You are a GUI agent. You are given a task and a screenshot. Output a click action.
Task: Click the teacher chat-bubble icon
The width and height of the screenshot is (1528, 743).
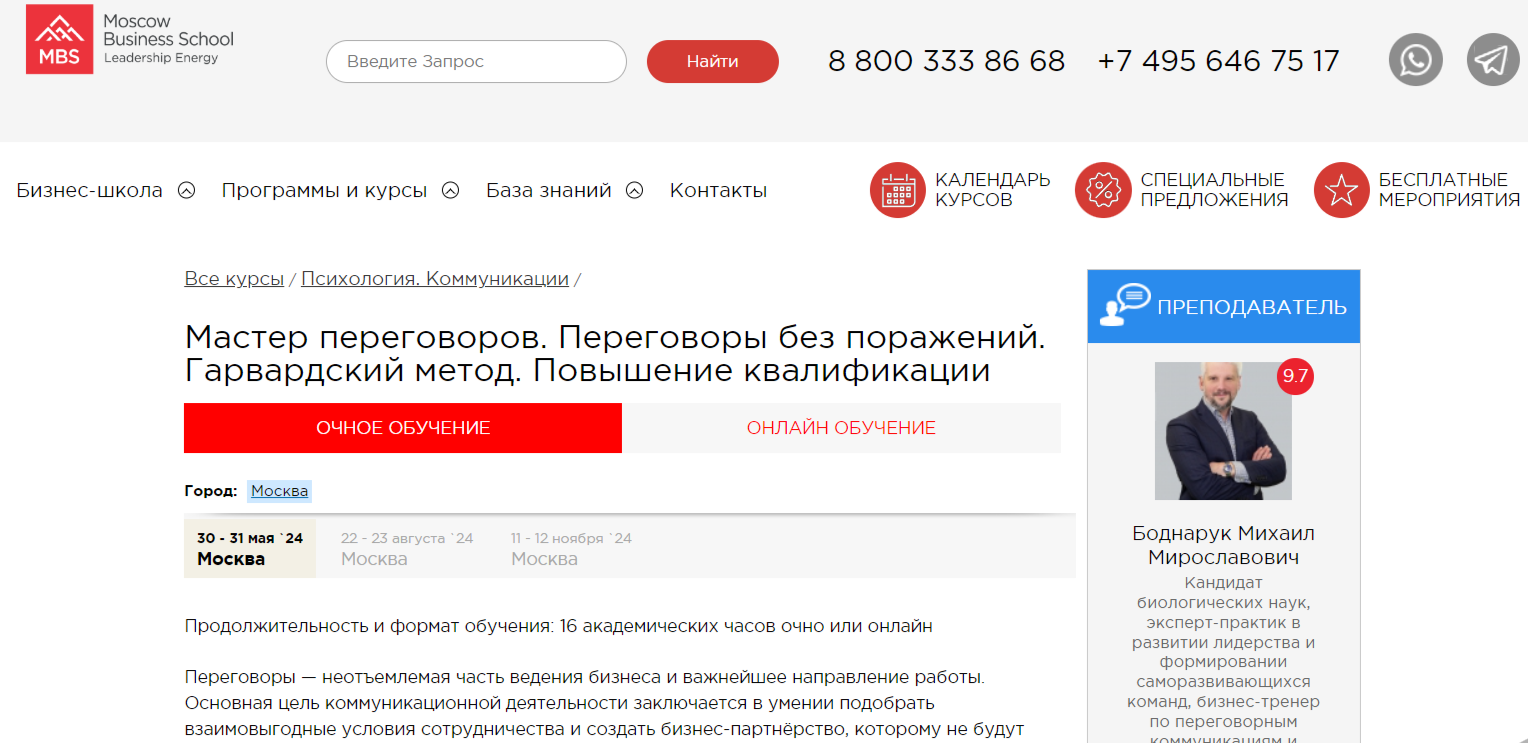(x=1125, y=305)
